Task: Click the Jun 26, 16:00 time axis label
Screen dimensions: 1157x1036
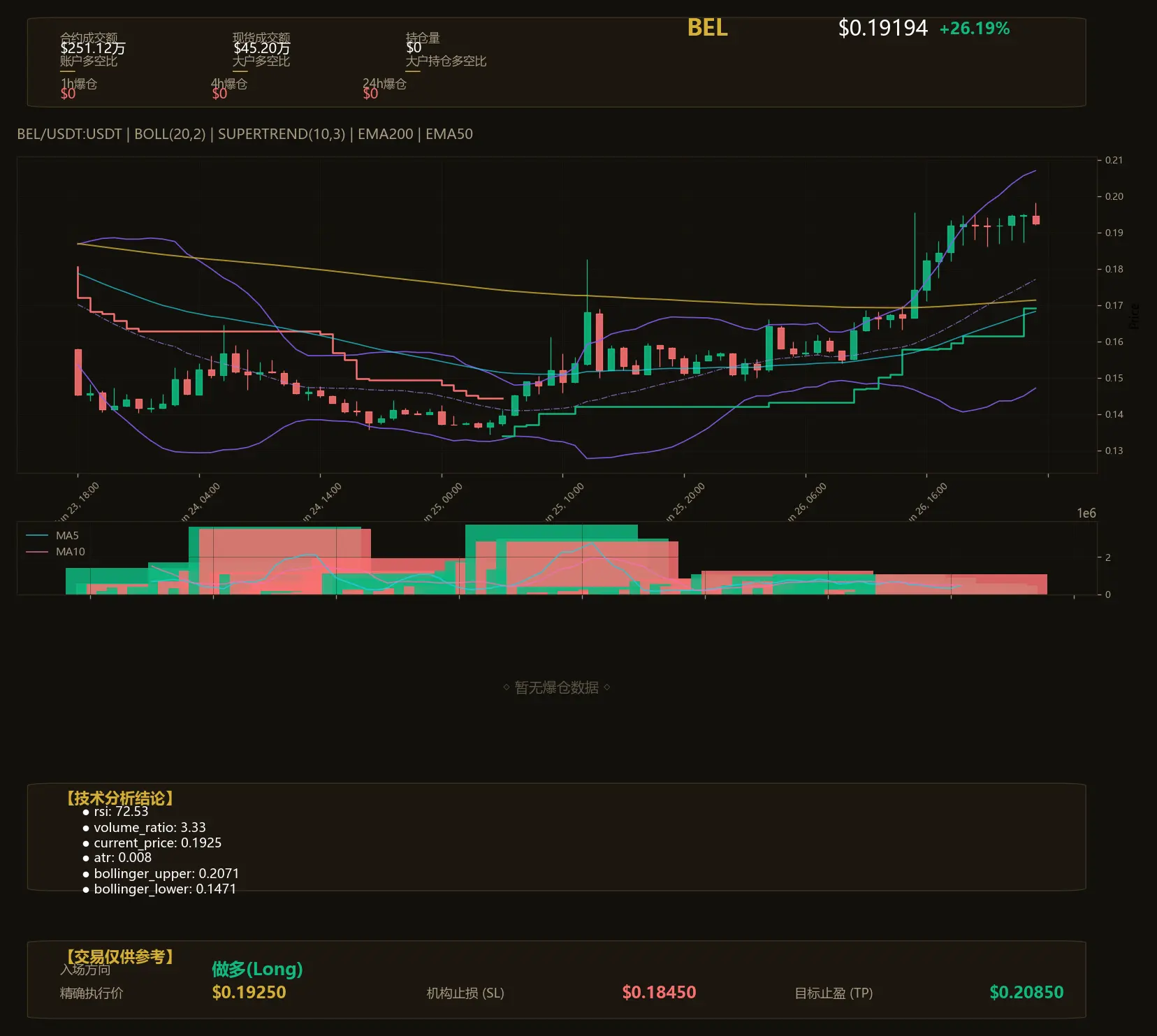Action: click(x=927, y=503)
